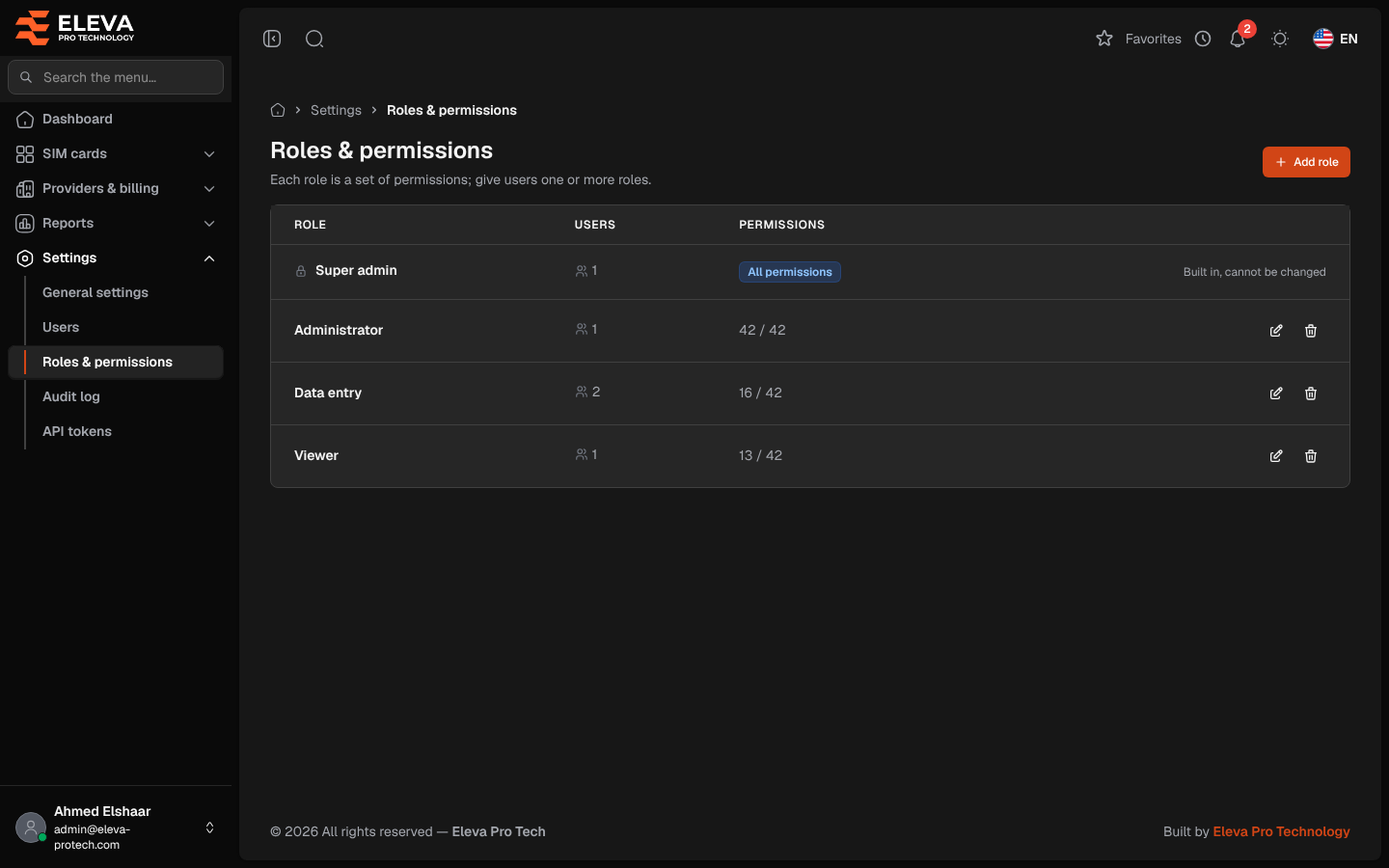Click the Settings breadcrumb link

[336, 110]
